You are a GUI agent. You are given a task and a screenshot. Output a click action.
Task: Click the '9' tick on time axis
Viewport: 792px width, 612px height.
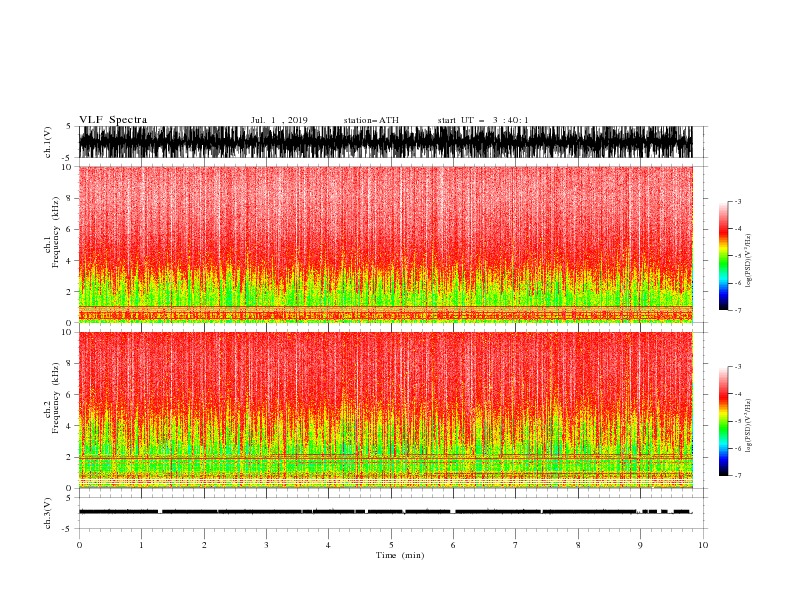pos(640,545)
